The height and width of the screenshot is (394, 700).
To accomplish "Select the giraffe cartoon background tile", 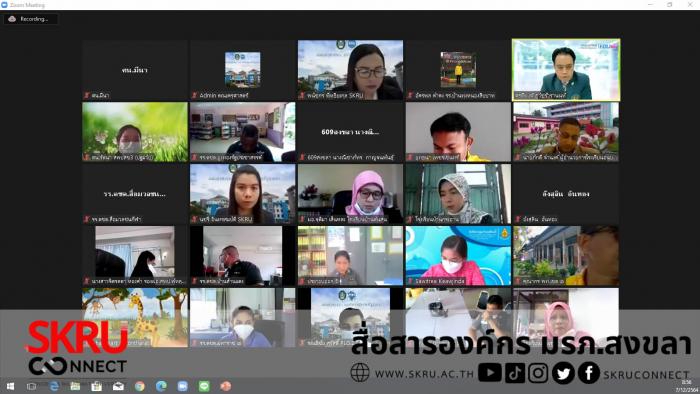I will (135, 317).
